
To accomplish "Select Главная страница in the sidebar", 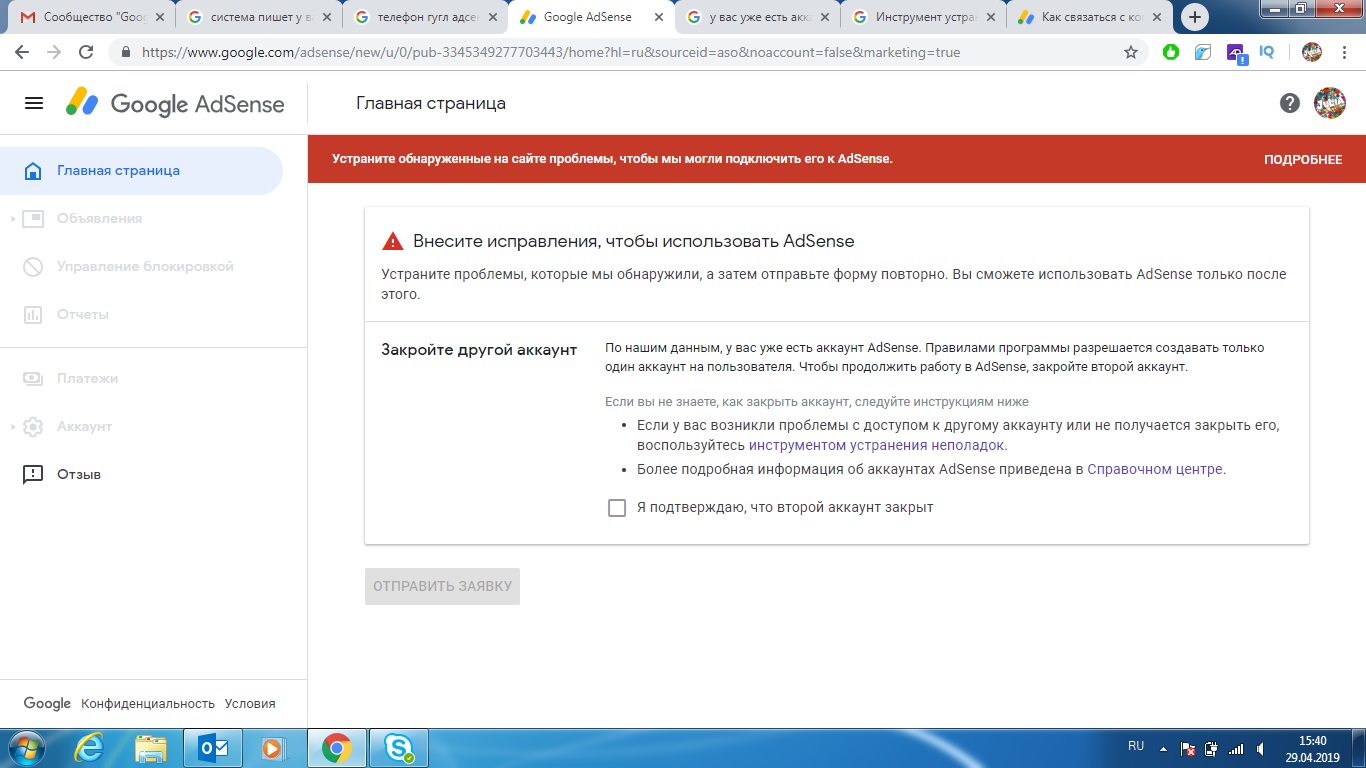I will 141,170.
